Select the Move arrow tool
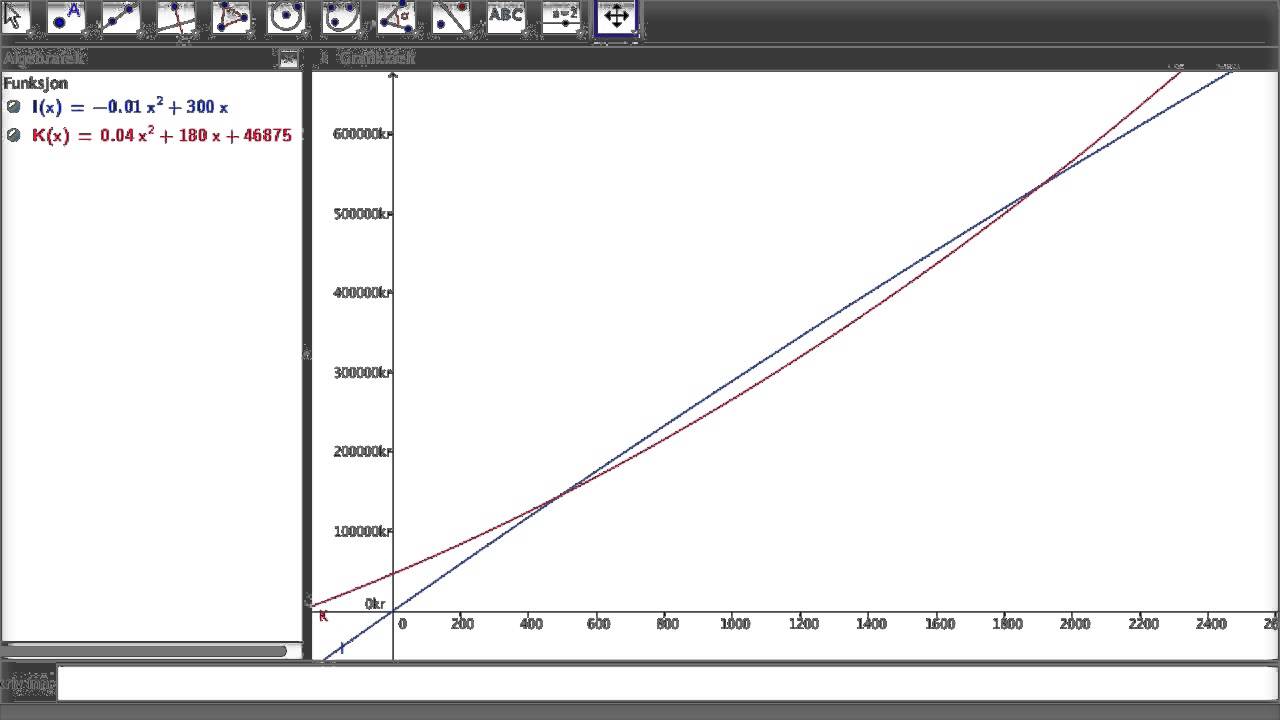 (14, 17)
